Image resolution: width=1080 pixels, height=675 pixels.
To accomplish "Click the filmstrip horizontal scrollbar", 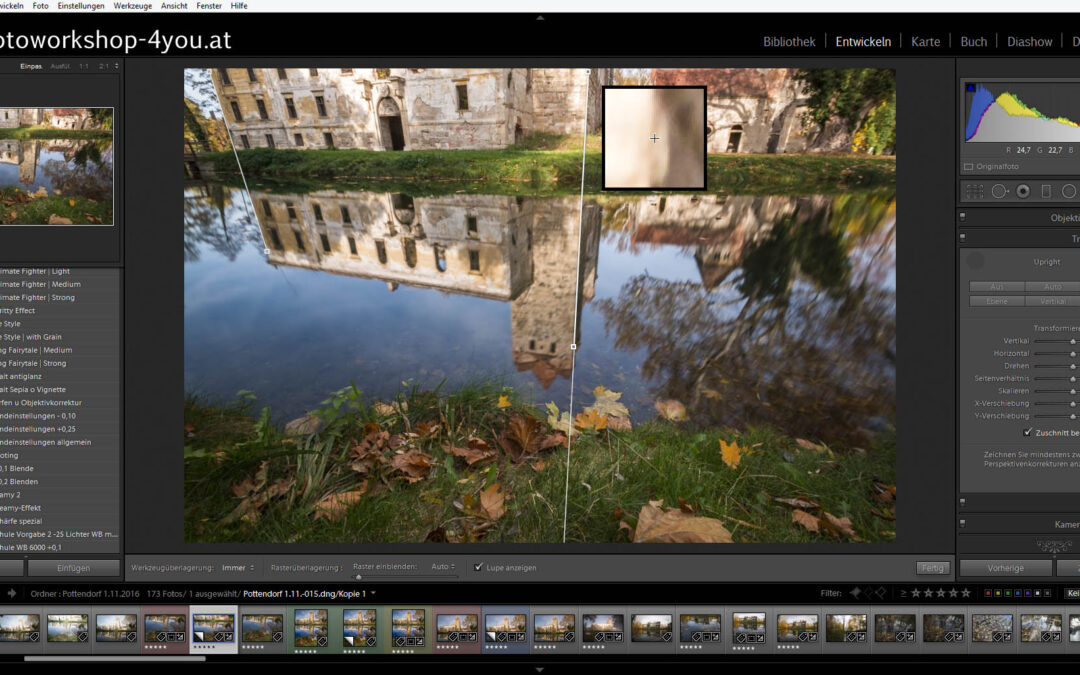I will [x=114, y=658].
